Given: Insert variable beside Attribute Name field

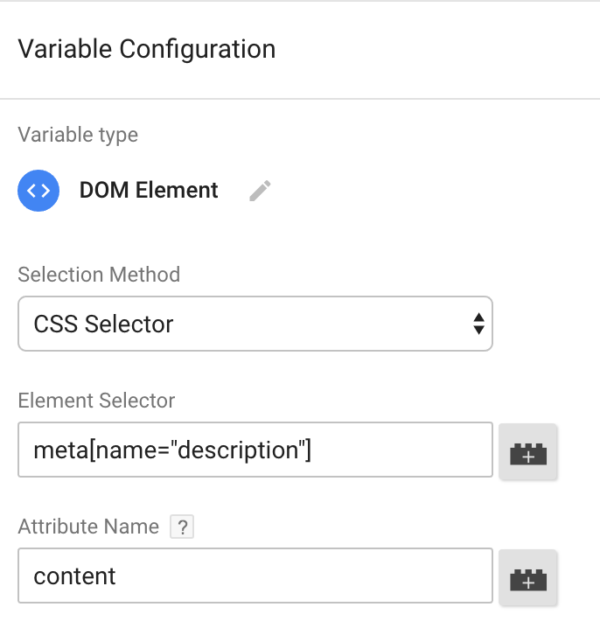Looking at the screenshot, I should [x=528, y=577].
